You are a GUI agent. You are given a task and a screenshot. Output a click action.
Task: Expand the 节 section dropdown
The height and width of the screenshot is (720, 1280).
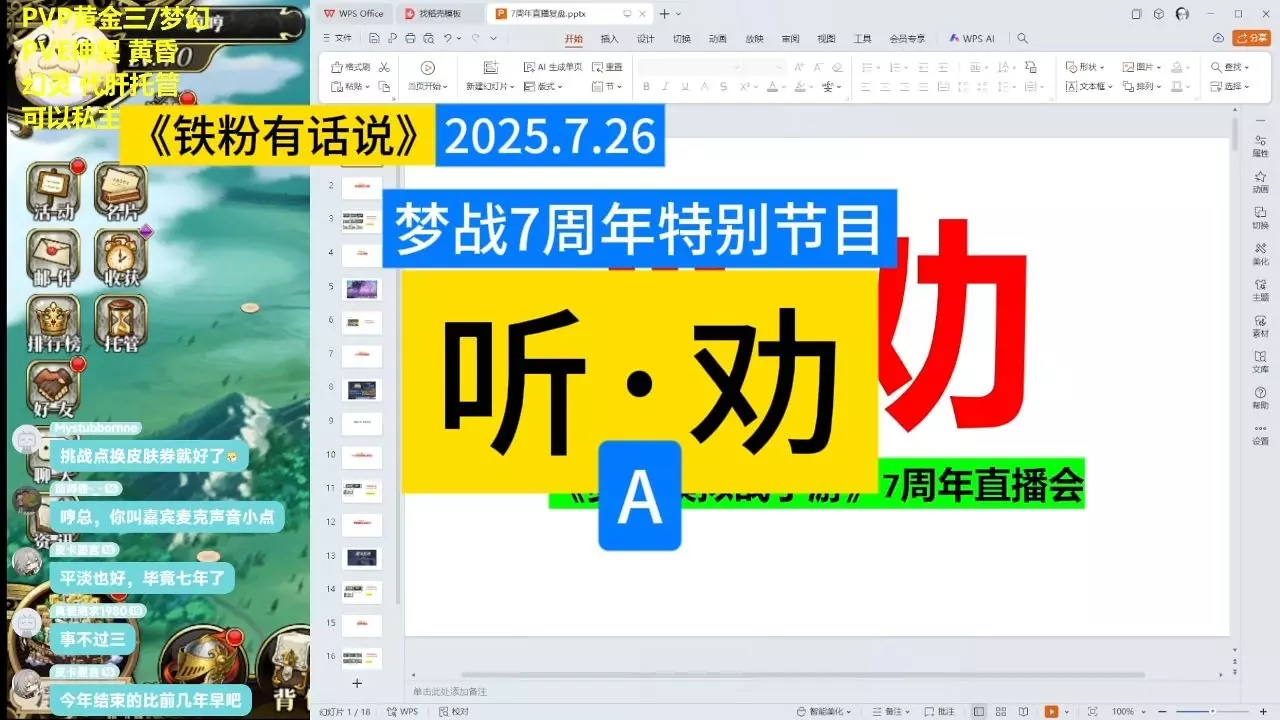click(608, 87)
